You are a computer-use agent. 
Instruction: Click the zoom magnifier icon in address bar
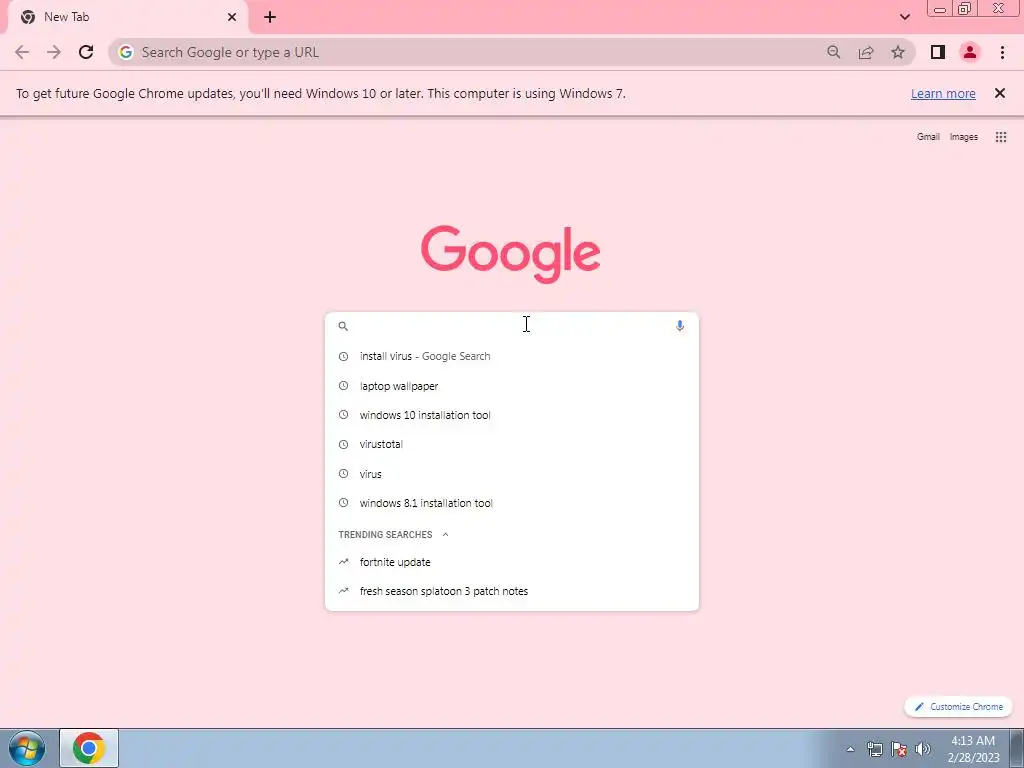833,52
